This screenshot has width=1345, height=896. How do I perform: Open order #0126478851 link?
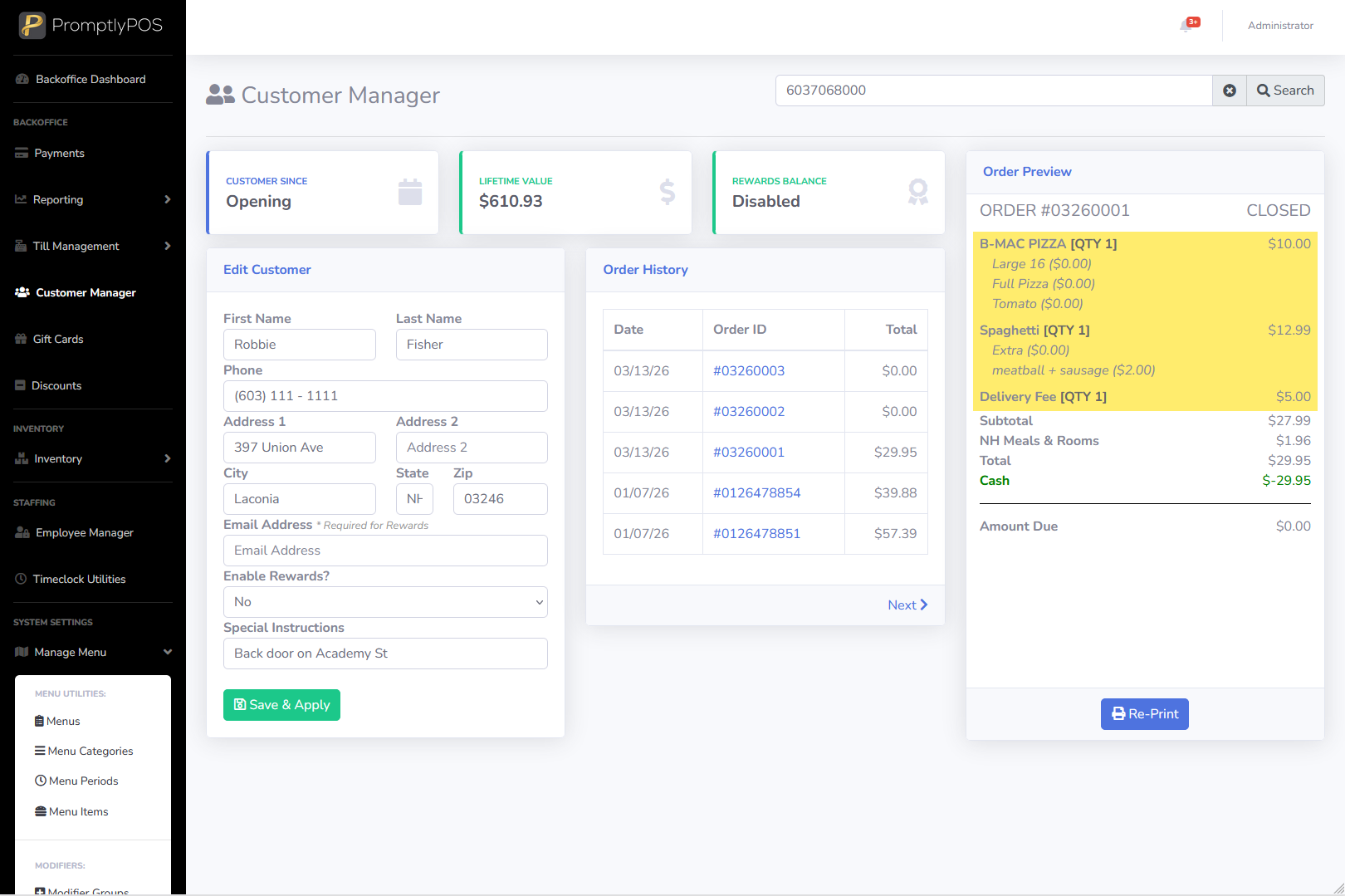point(757,534)
